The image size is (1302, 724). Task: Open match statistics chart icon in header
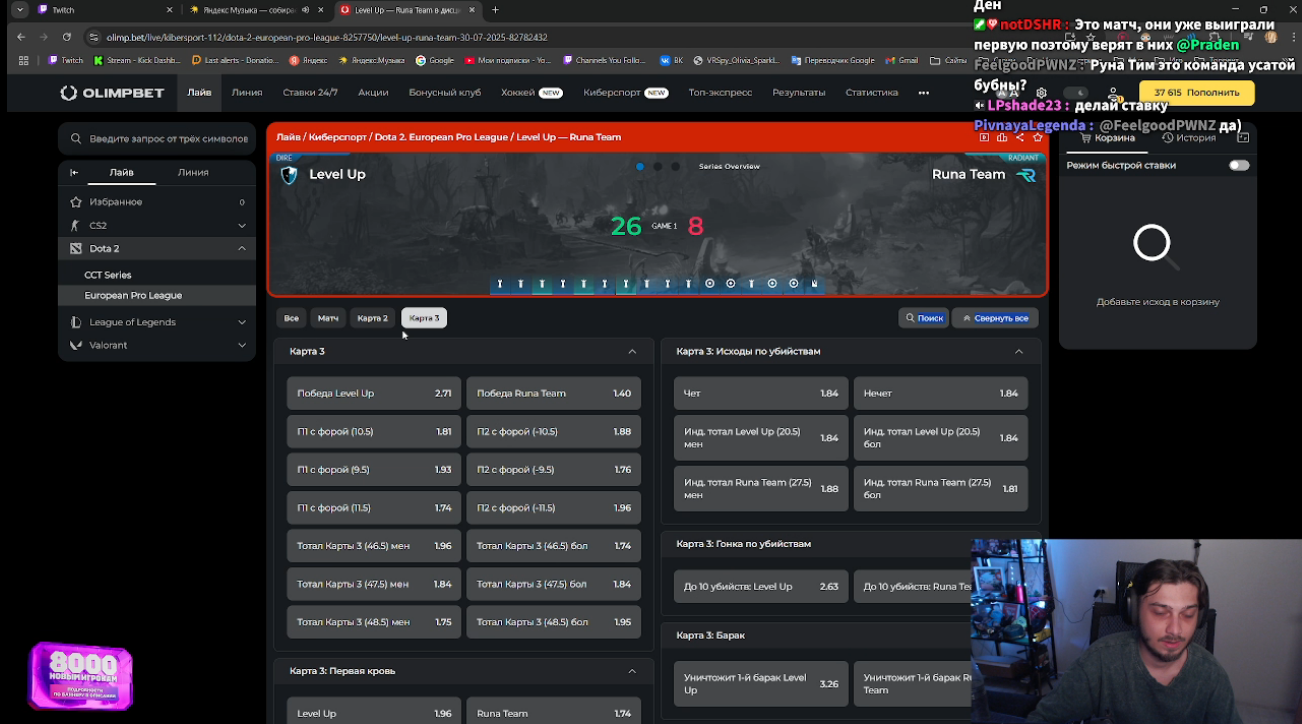(1002, 137)
